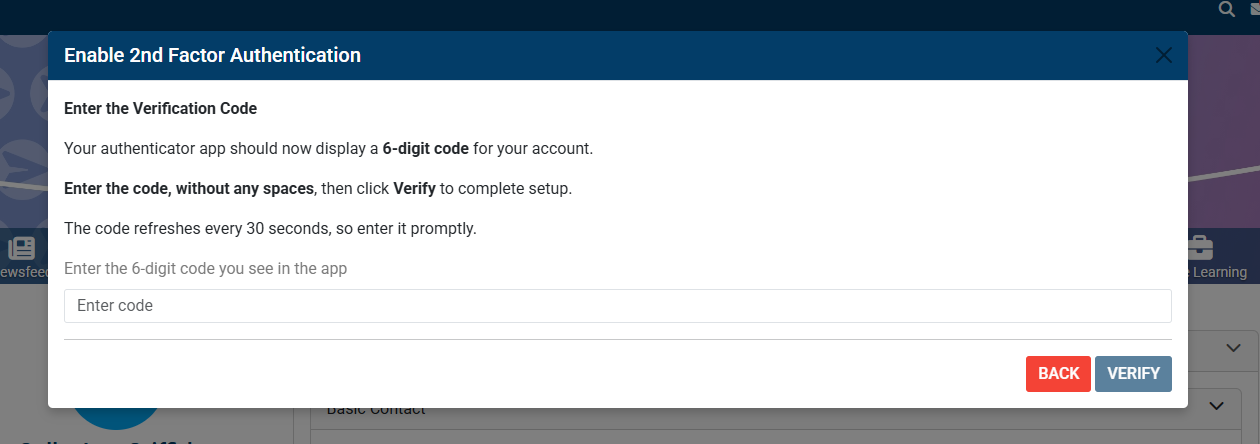Open the Learning briefcase icon
Viewport: 1260px width, 444px height.
(x=1199, y=248)
